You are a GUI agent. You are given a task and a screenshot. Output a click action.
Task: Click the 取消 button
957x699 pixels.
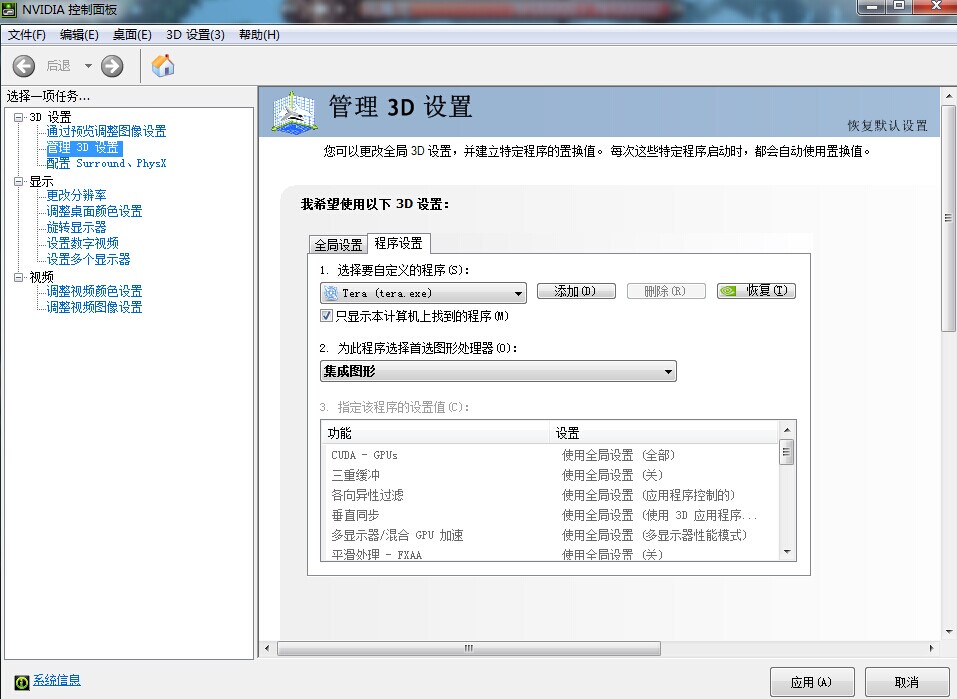click(907, 682)
